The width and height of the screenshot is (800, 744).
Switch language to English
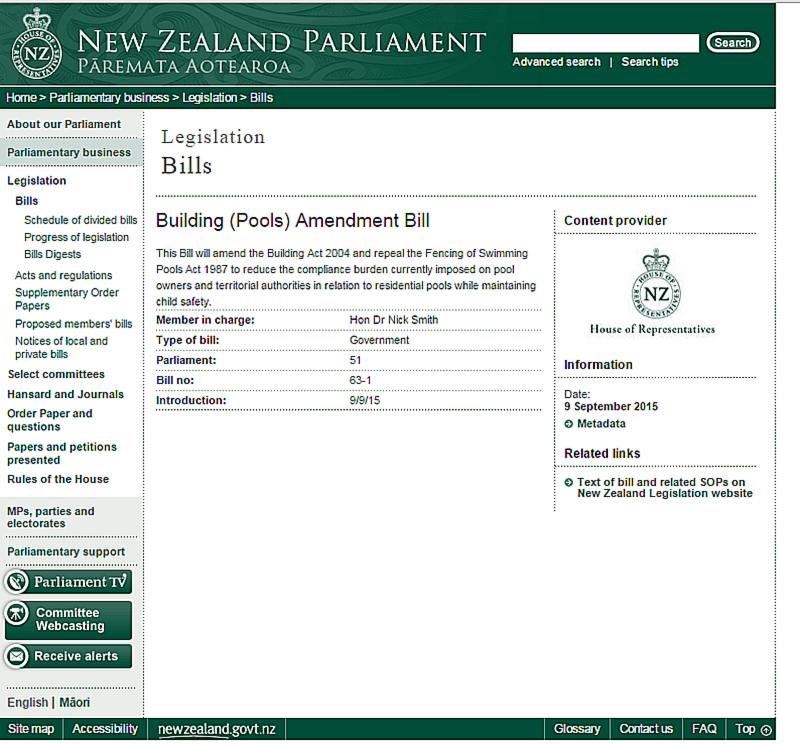pos(28,703)
